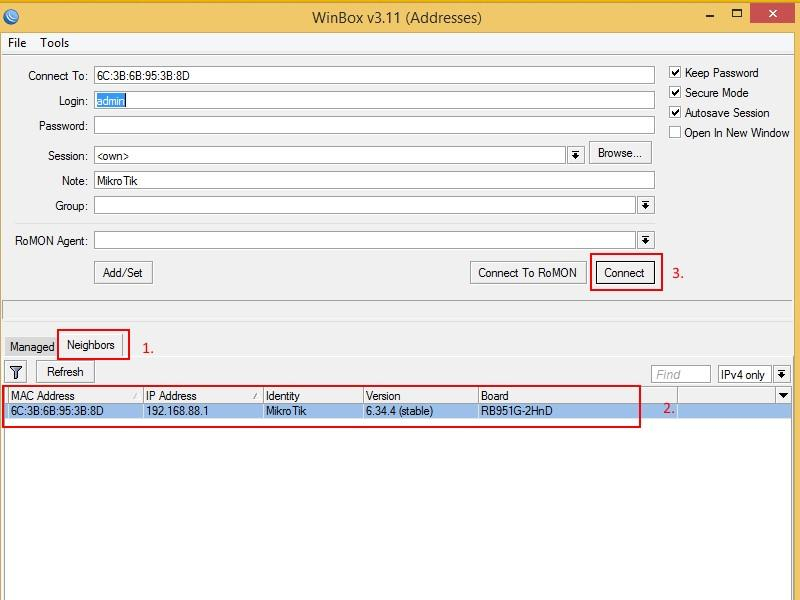Expand the RoMON Agent dropdown
This screenshot has width=800, height=600.
tap(646, 240)
